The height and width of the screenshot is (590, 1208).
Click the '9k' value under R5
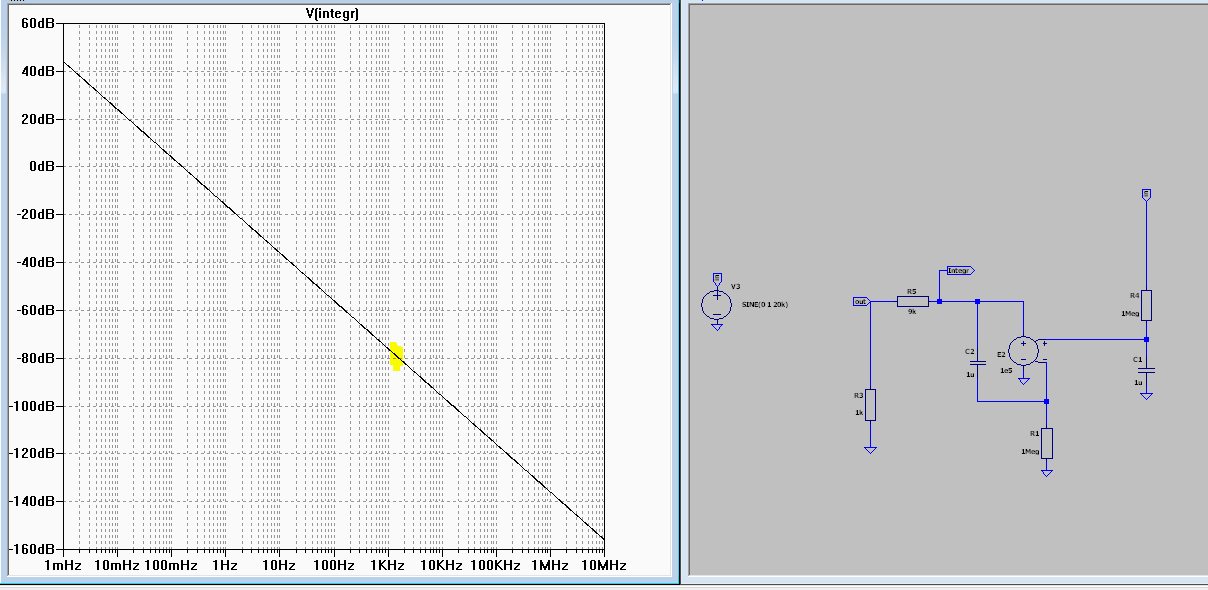912,312
